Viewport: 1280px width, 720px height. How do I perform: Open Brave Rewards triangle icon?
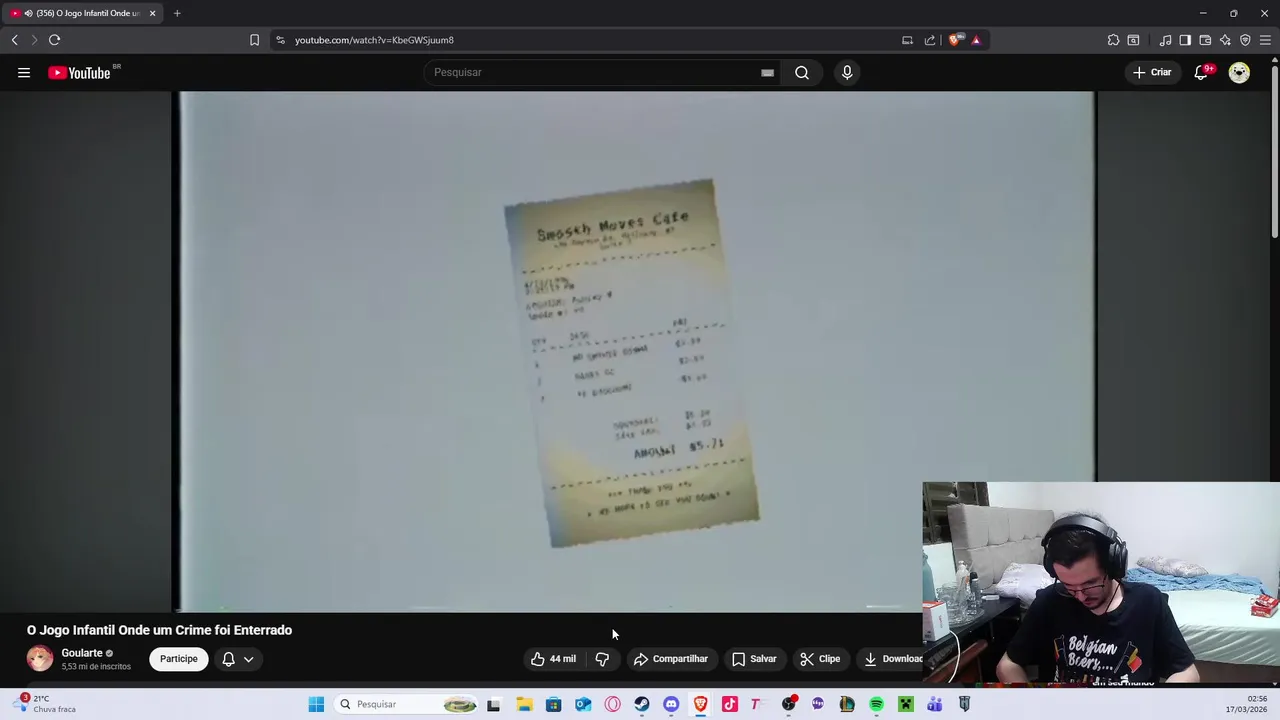[976, 40]
